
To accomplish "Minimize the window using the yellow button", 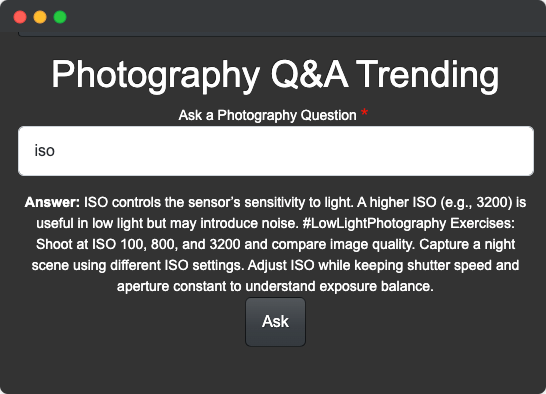I will pyautogui.click(x=40, y=17).
